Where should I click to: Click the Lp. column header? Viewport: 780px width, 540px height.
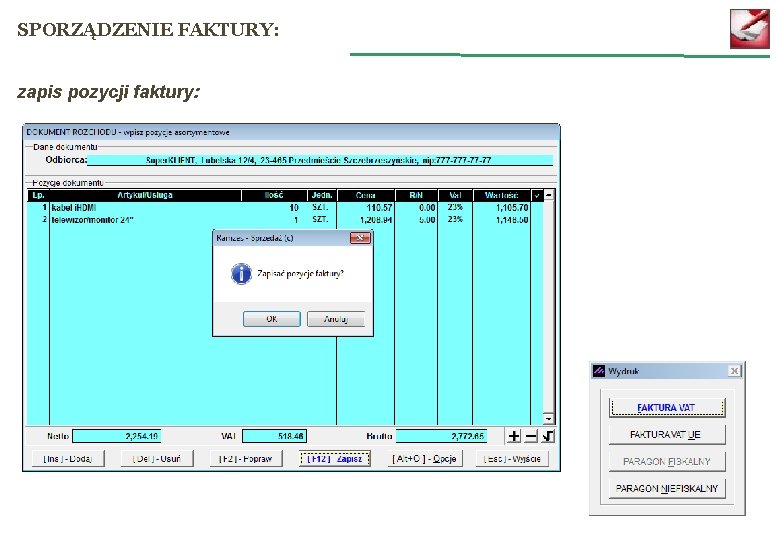point(38,195)
